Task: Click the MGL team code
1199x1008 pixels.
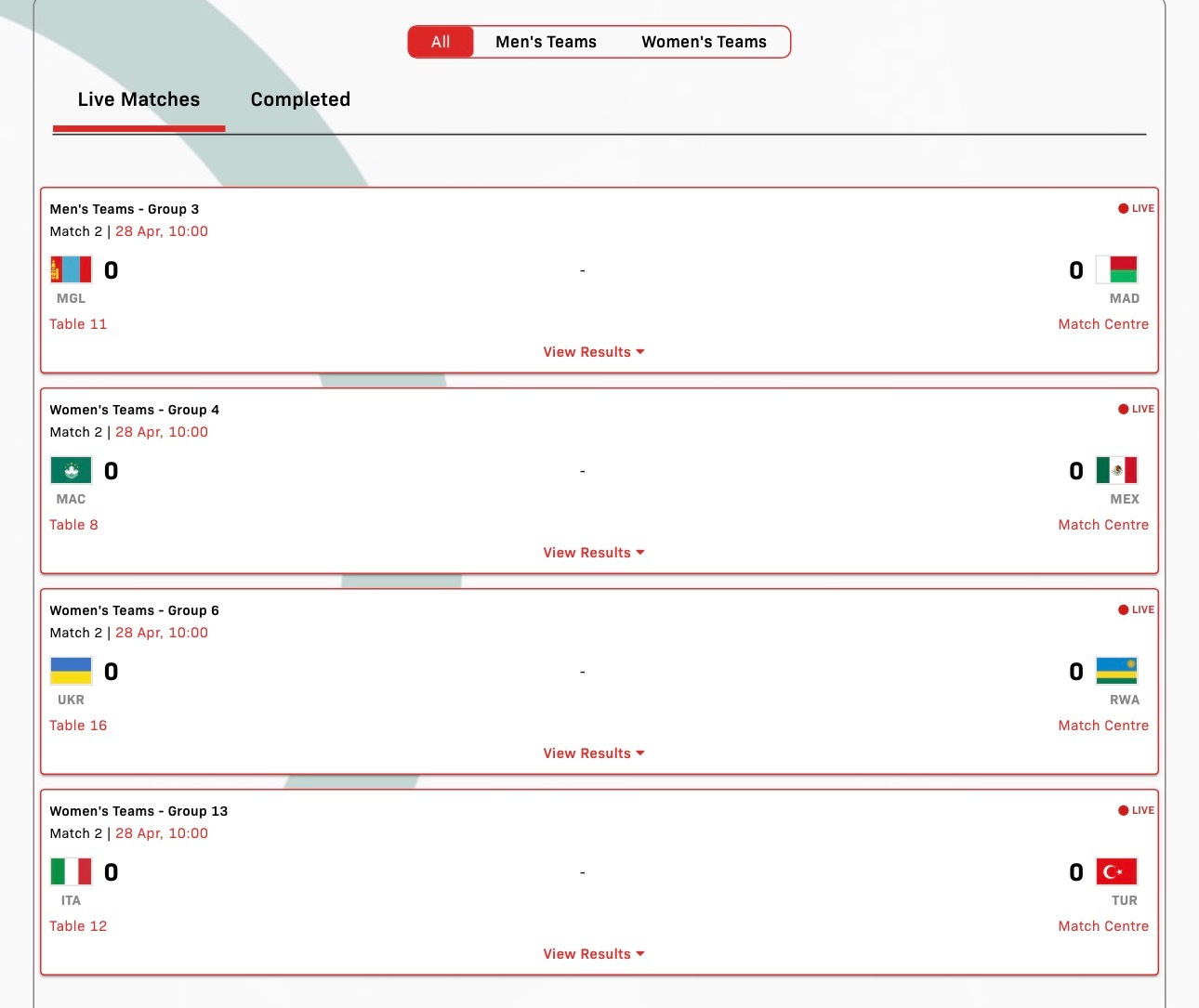Action: [71, 298]
